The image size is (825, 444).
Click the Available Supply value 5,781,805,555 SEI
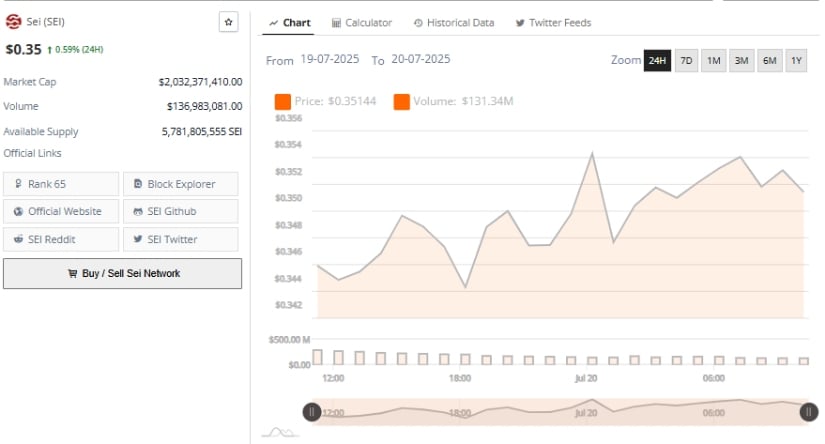(202, 132)
